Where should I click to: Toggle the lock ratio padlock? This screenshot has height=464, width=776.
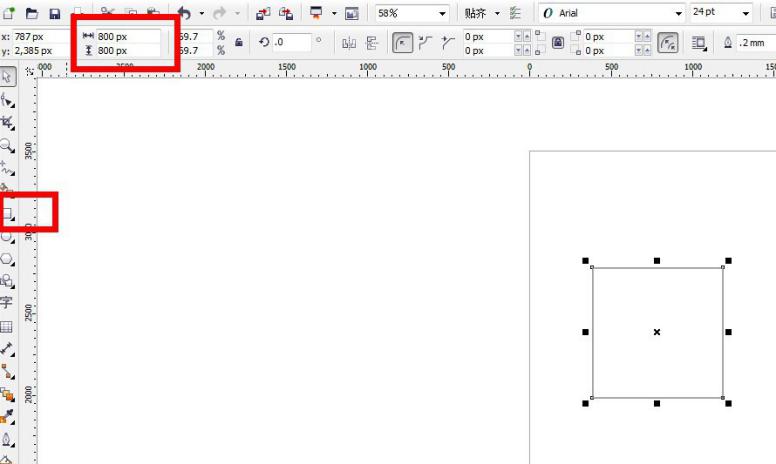(x=238, y=43)
